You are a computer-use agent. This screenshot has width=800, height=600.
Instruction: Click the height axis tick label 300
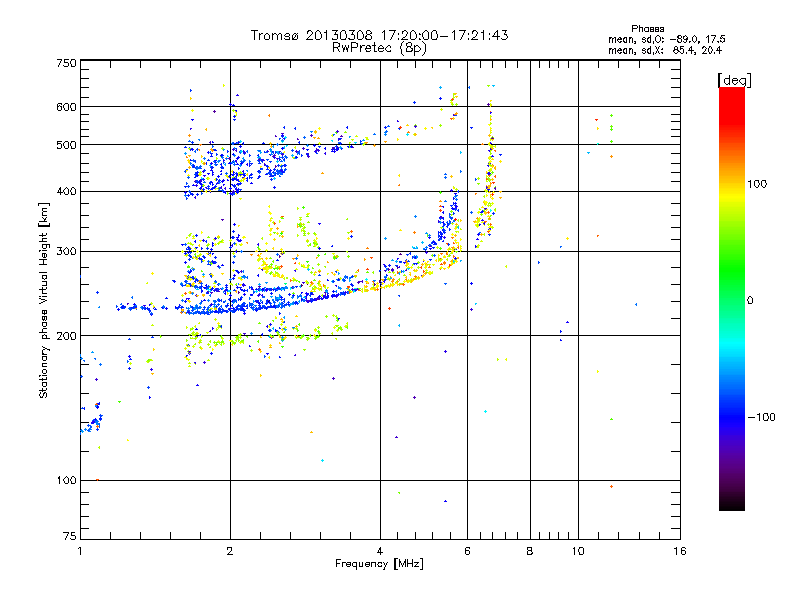pos(66,251)
